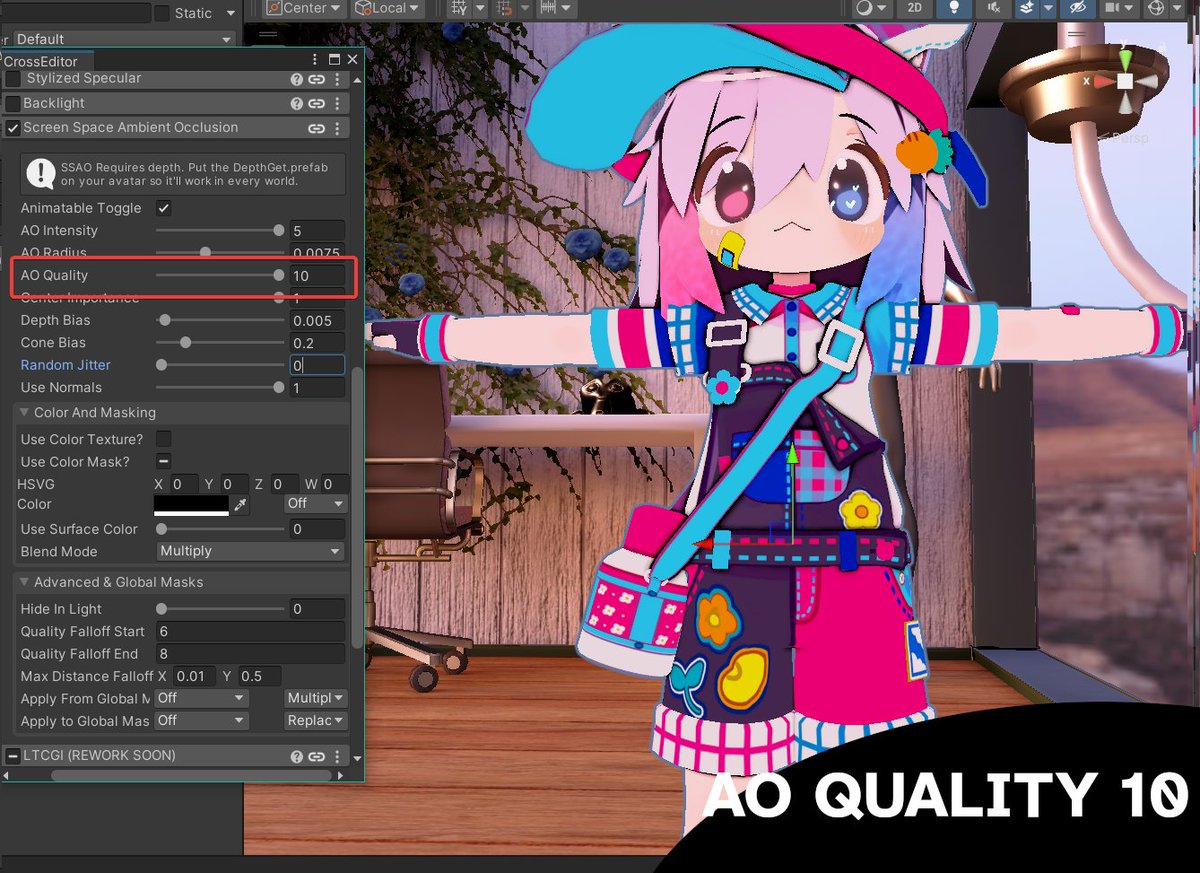Open scene gizmos sphere icon
Viewport: 1200px width, 873px height.
tap(1157, 8)
